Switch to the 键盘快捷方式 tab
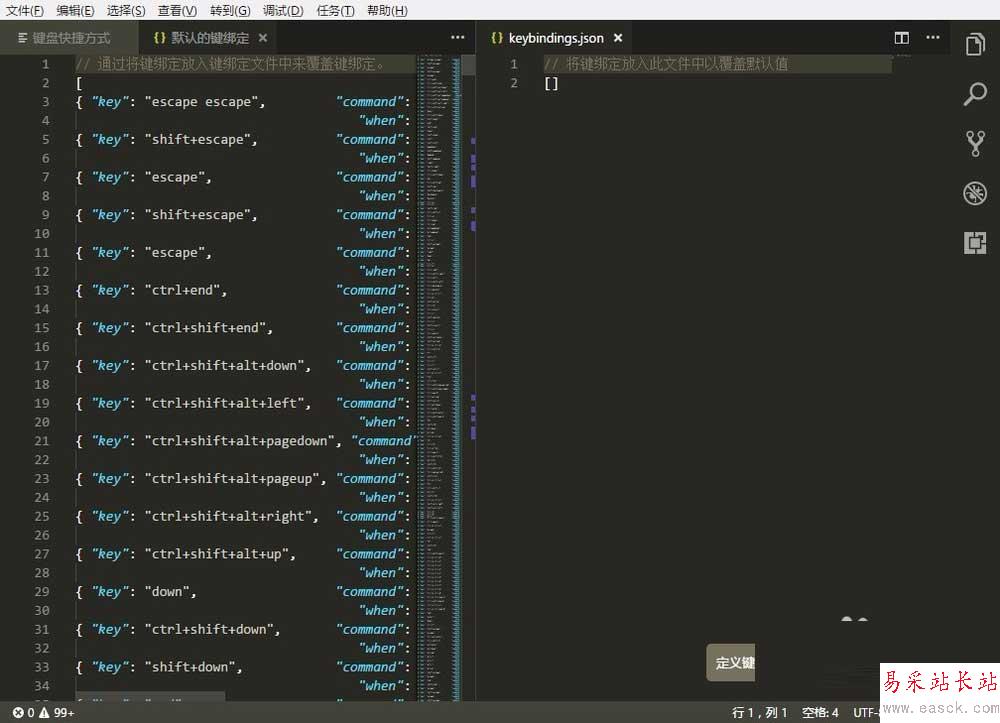The image size is (1000, 723). click(x=69, y=38)
